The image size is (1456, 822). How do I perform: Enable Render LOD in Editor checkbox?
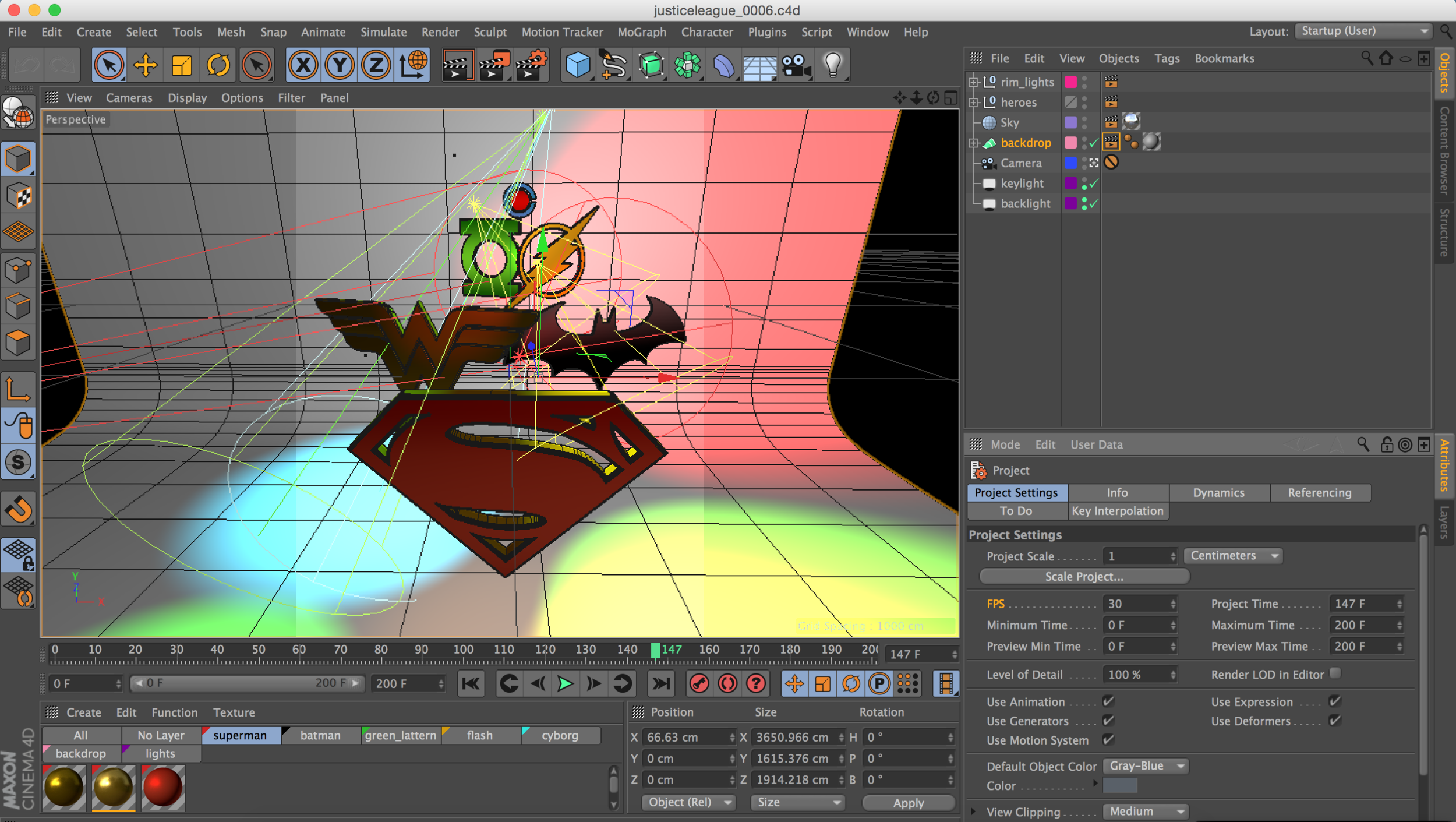pyautogui.click(x=1335, y=673)
